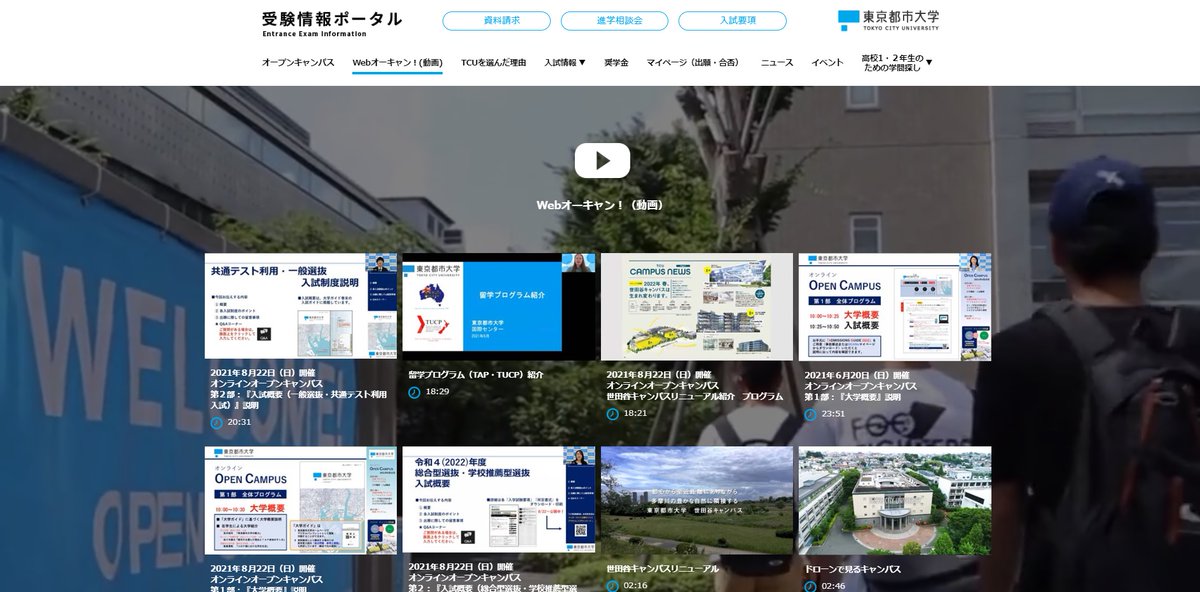
Task: Click 世田谷キャンパスリニューアル title
Action: 662,569
